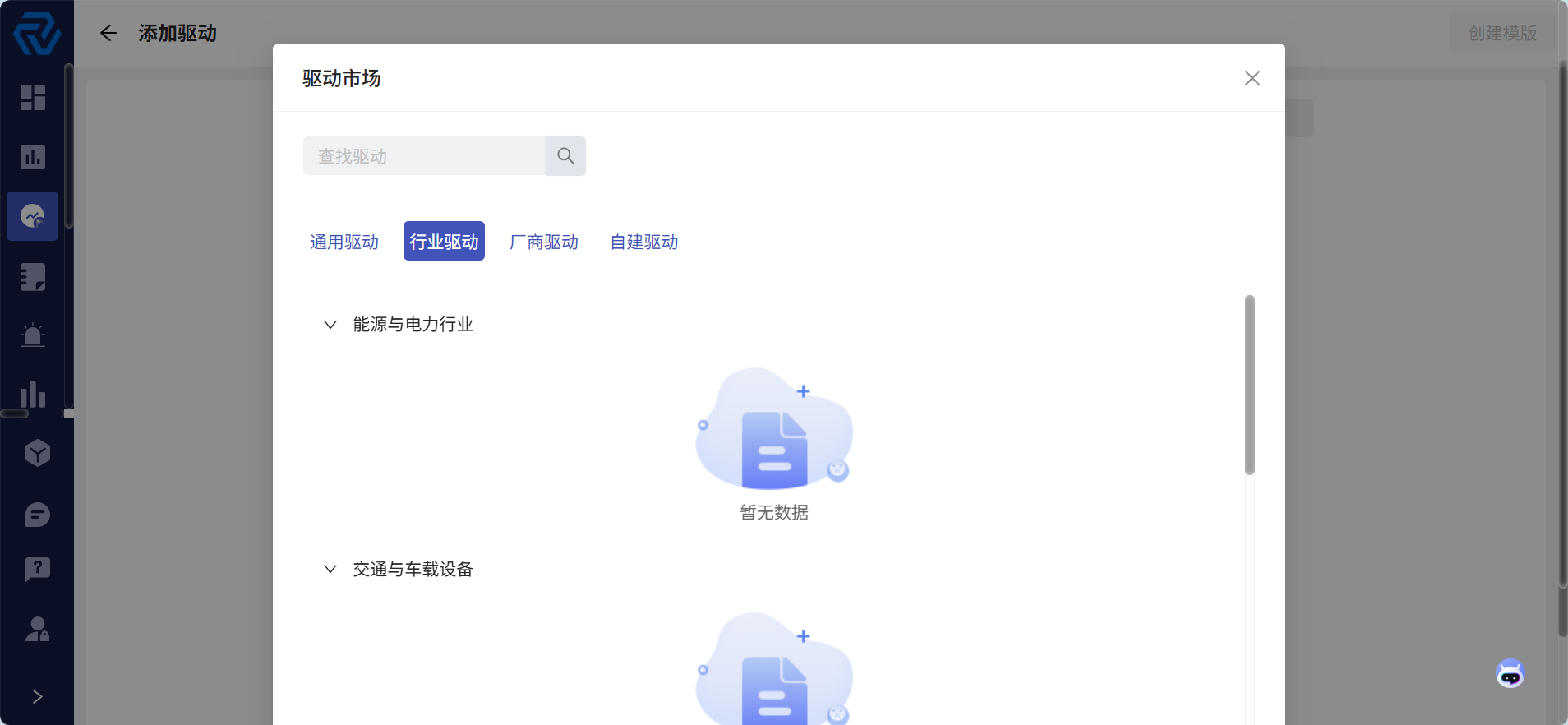1568x725 pixels.
Task: Click the sidebar's narrow scrollbar
Action: coord(69,146)
